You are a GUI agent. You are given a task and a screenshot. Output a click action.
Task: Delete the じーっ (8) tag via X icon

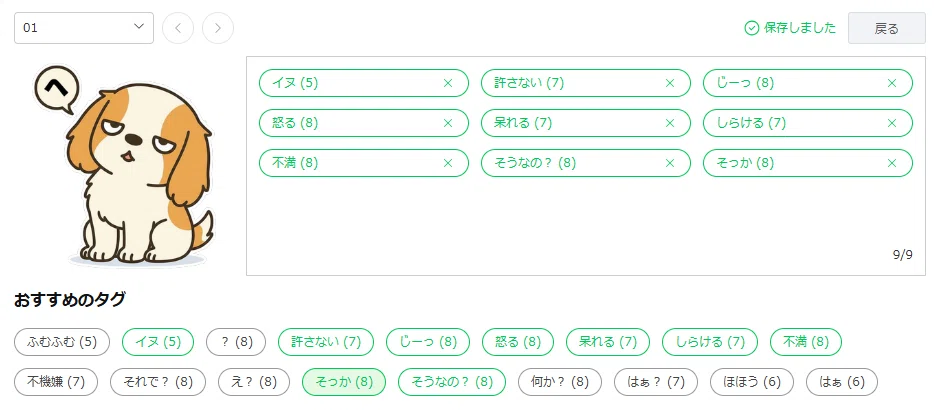891,83
